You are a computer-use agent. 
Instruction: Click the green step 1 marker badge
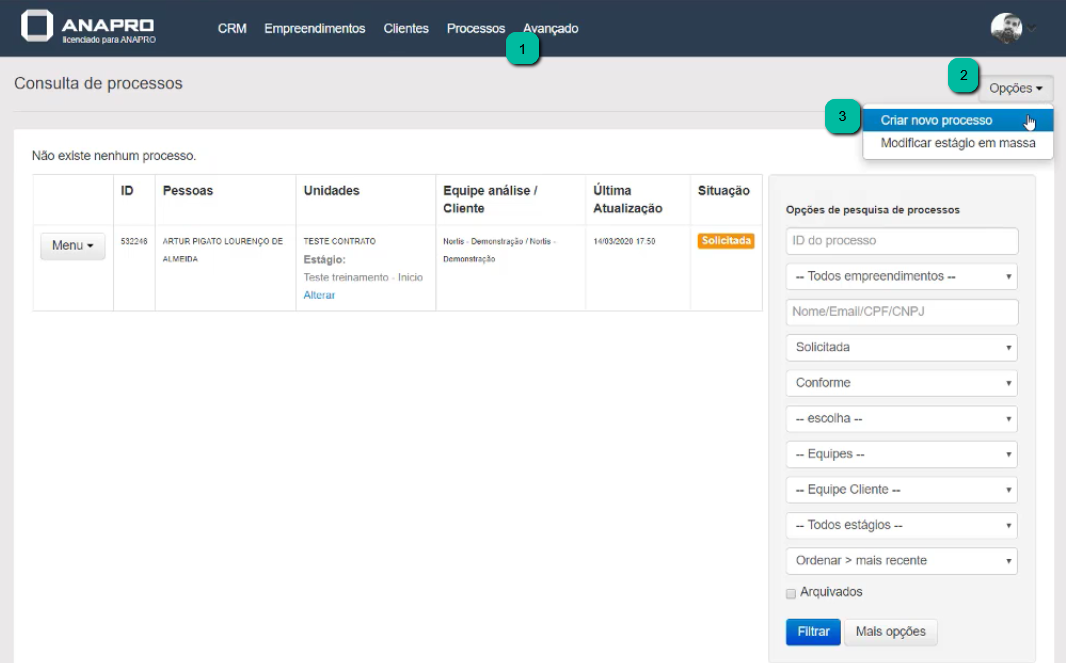coord(523,48)
